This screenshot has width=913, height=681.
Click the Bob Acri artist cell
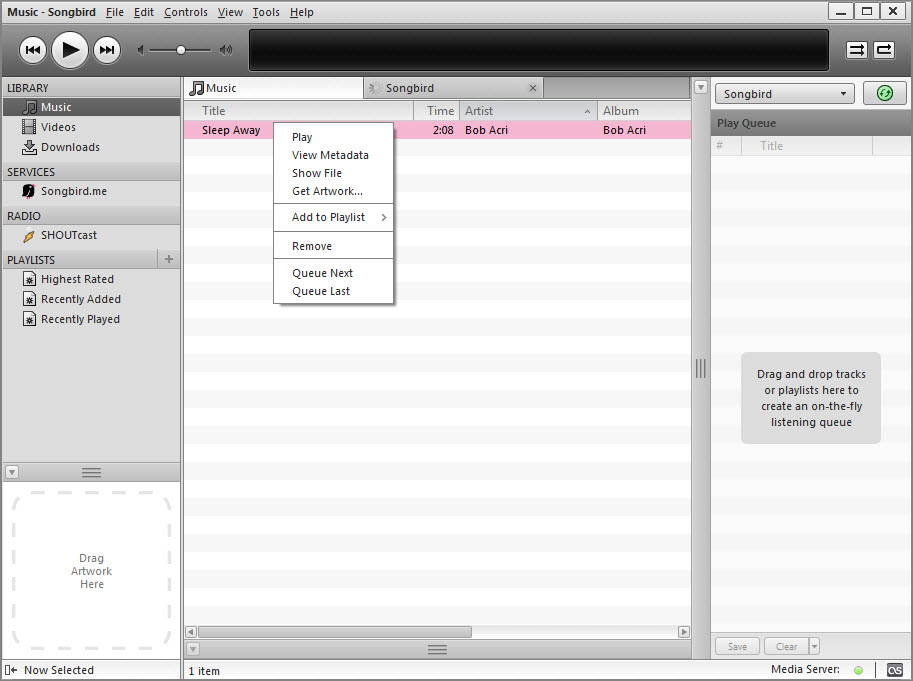click(486, 130)
